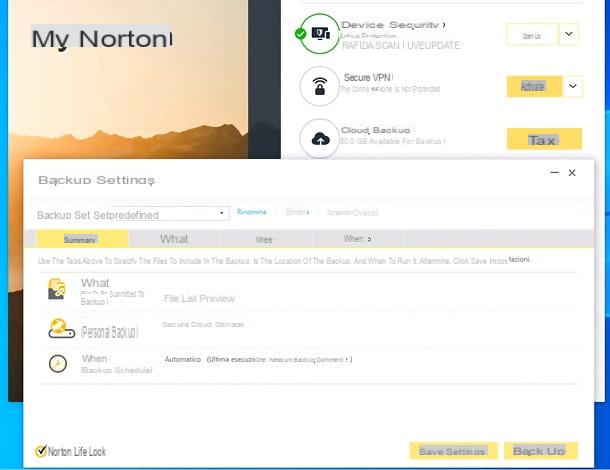Screen dimensions: 610x470
Task: Click the Personal Backup label
Action: tap(109, 332)
